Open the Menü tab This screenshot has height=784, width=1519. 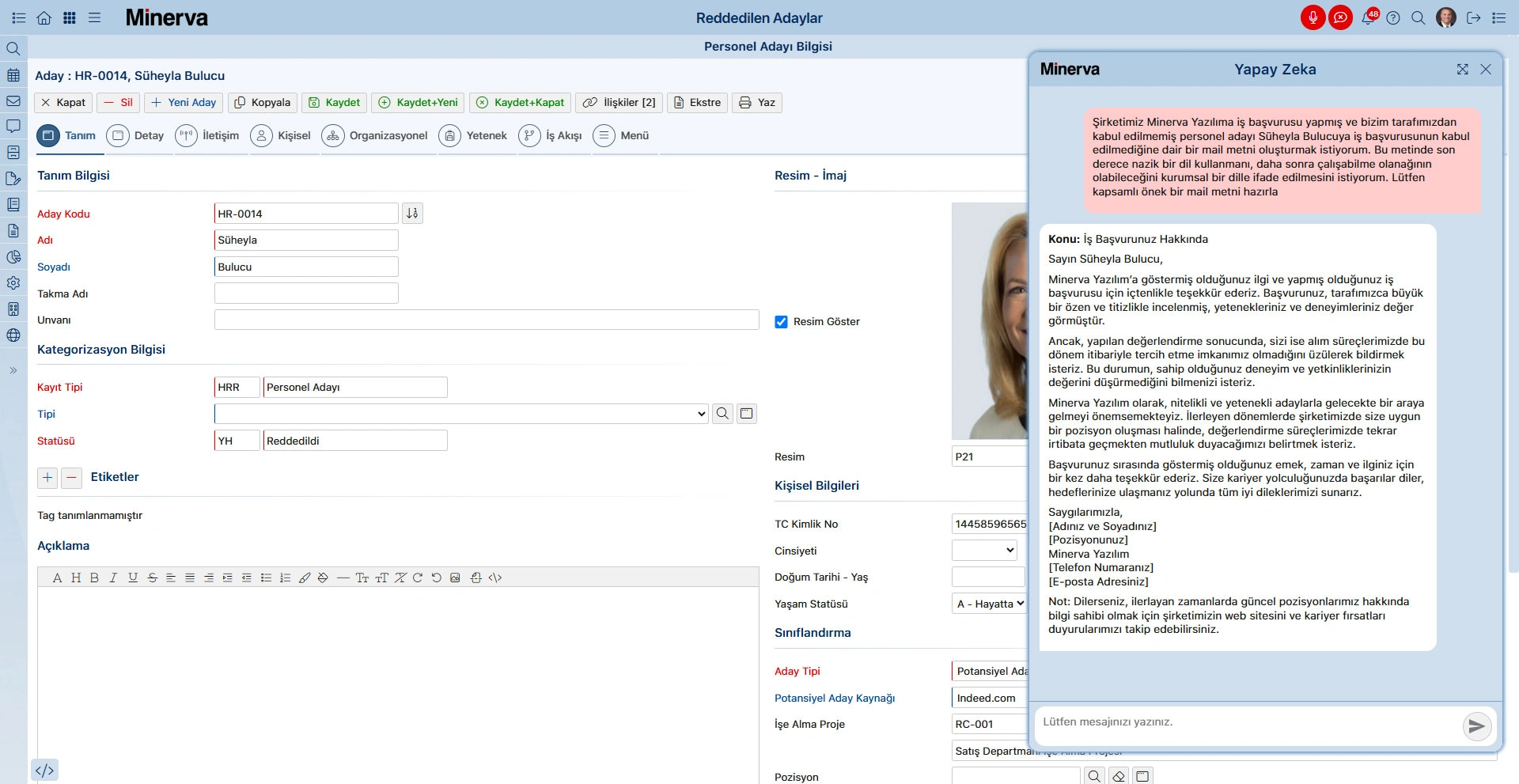pyautogui.click(x=621, y=136)
